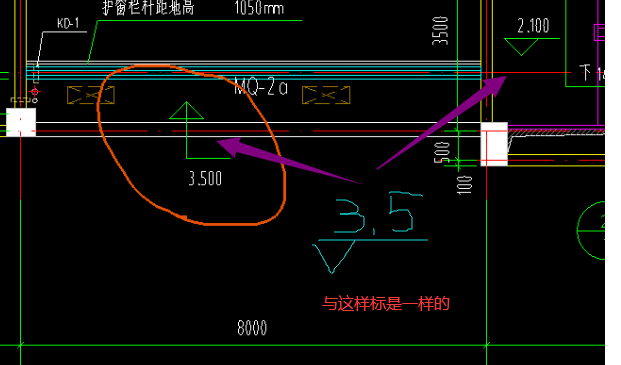The image size is (621, 365).
Task: Click the white column block at right
Action: [494, 144]
